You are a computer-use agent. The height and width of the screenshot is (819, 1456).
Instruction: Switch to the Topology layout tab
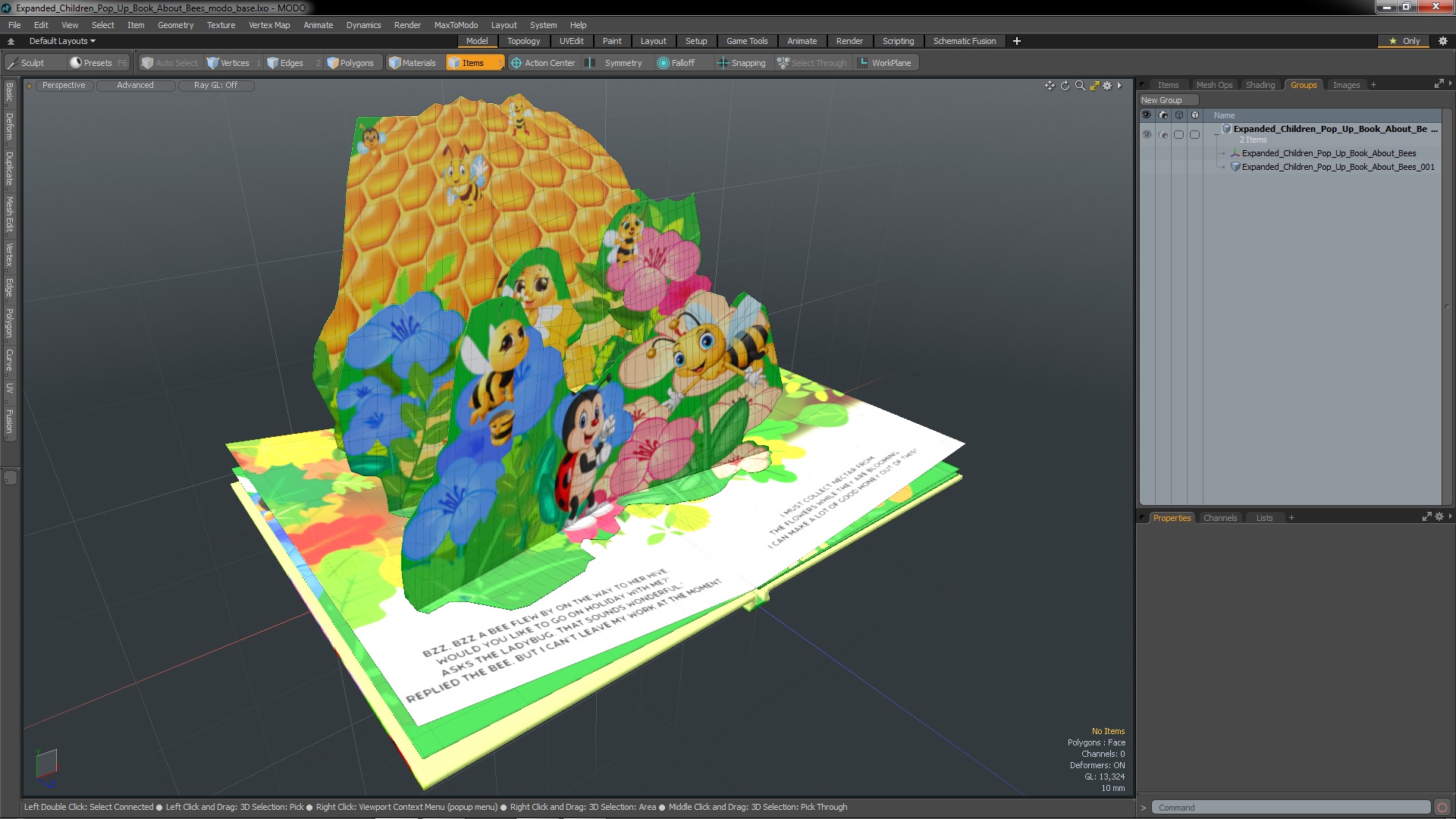click(x=523, y=41)
